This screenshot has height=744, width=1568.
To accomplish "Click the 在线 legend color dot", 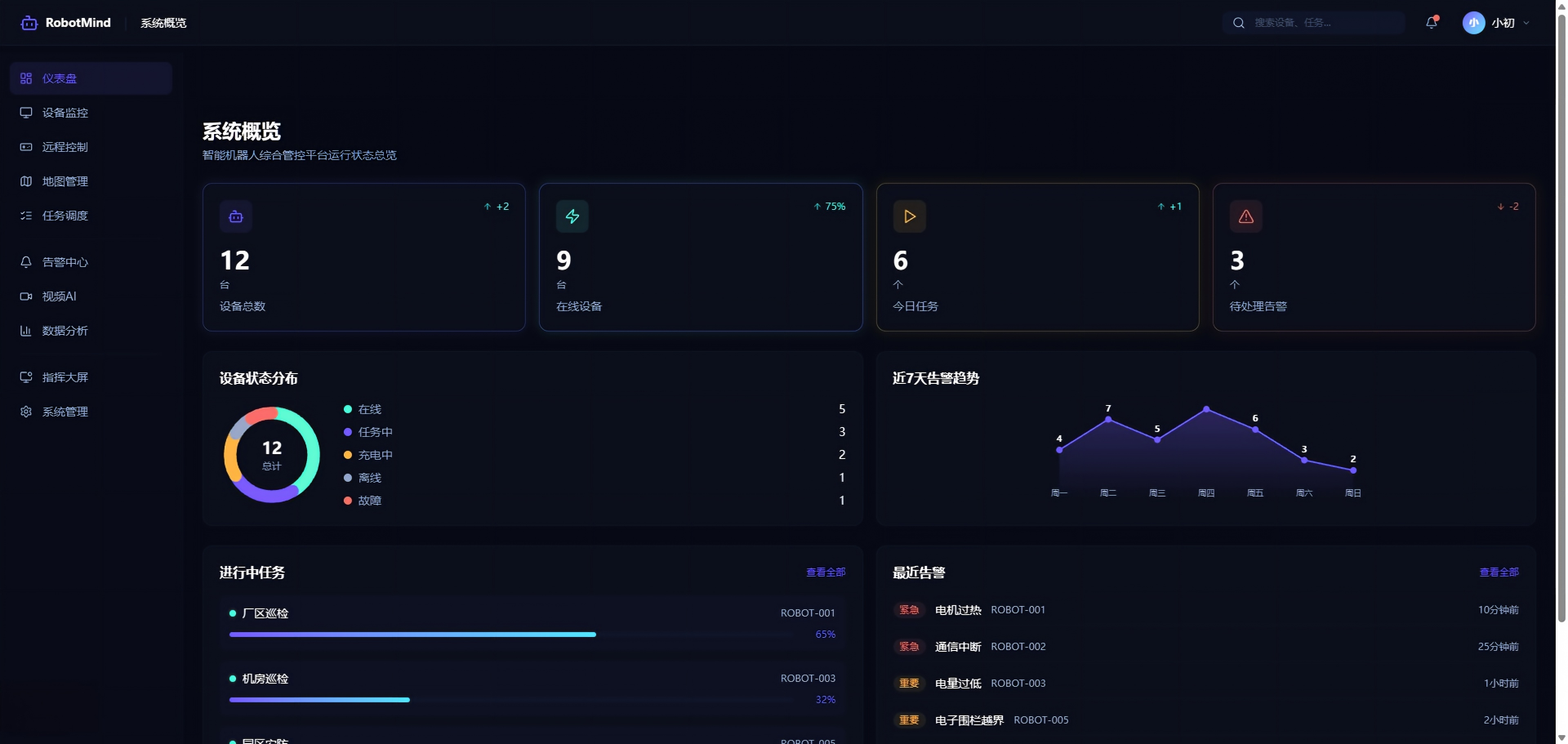I will pos(348,409).
